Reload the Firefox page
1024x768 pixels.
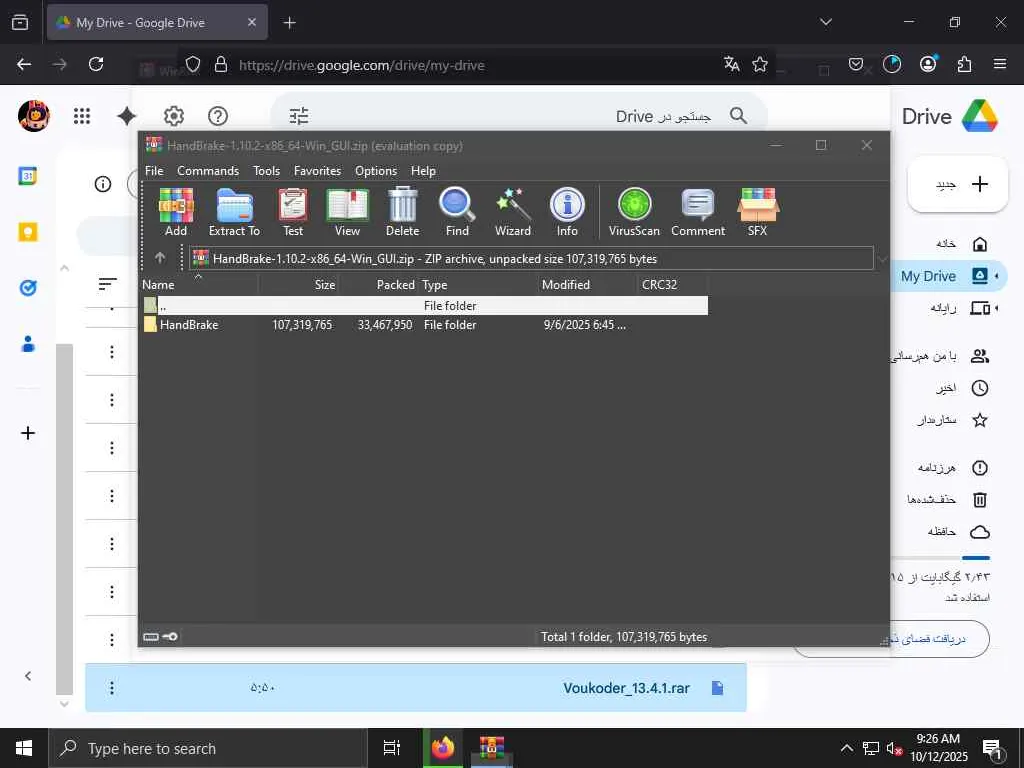(x=96, y=64)
